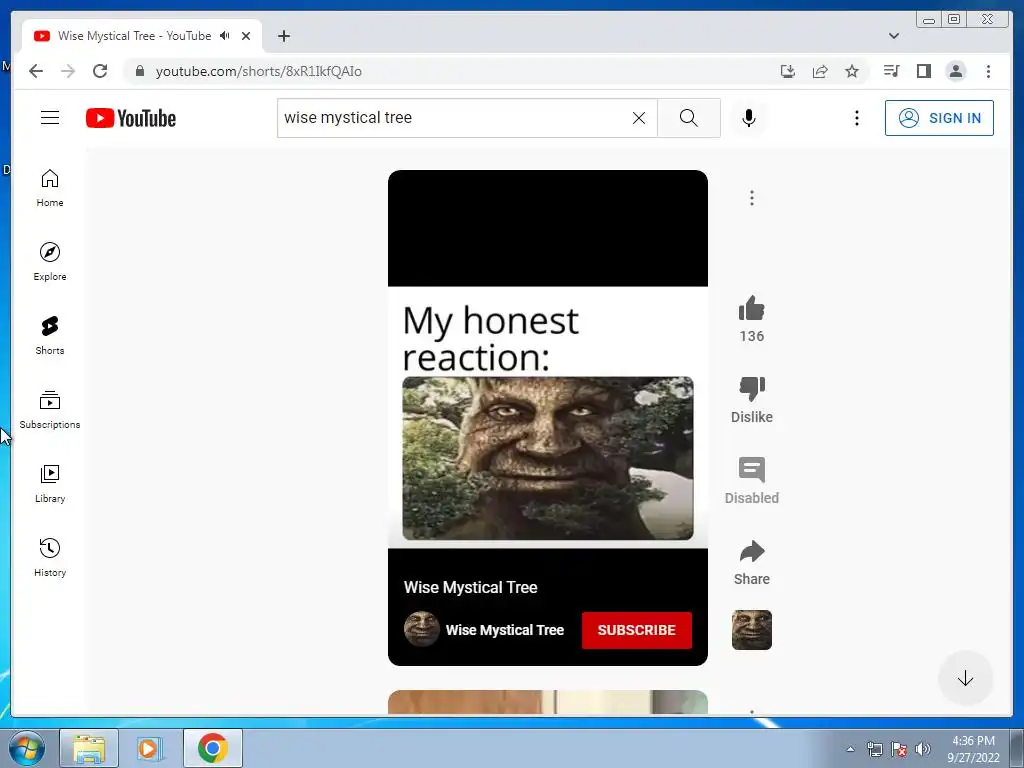Click Chrome taskbar icon
Viewport: 1024px width, 768px height.
pos(212,748)
